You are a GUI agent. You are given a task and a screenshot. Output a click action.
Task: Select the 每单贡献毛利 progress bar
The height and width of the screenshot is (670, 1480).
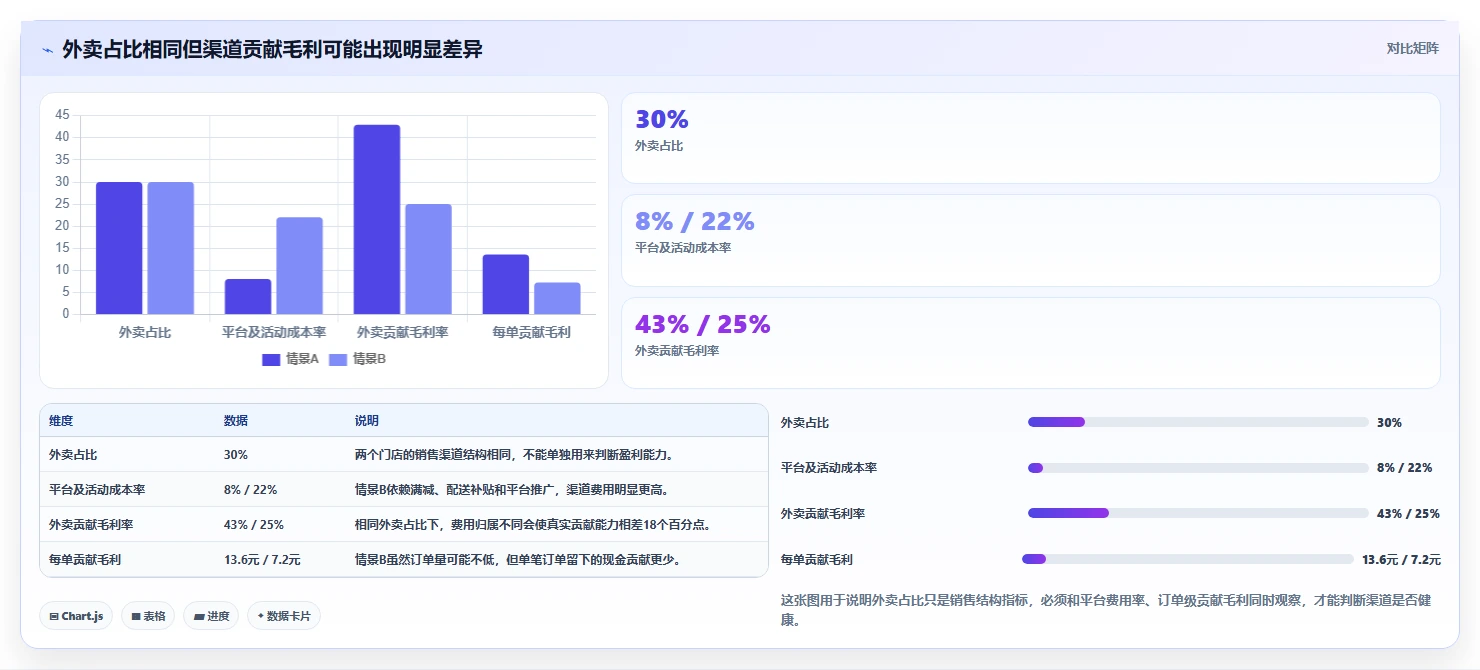point(1188,559)
